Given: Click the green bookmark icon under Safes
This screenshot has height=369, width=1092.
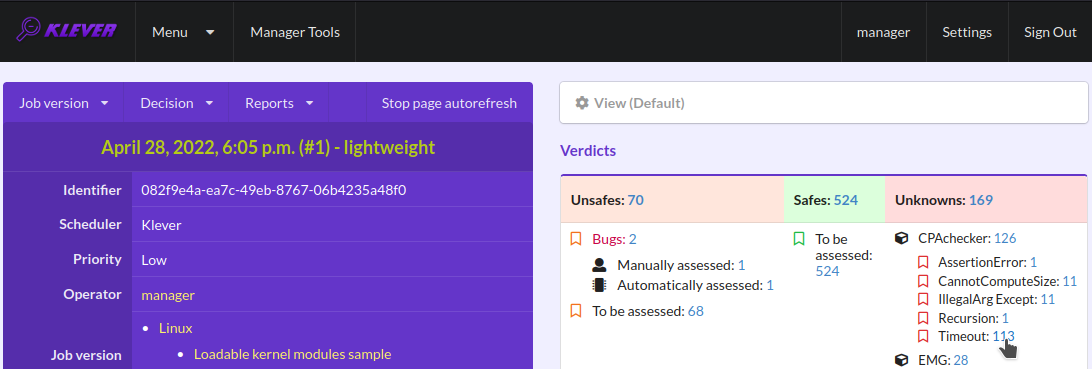Looking at the screenshot, I should click(799, 239).
